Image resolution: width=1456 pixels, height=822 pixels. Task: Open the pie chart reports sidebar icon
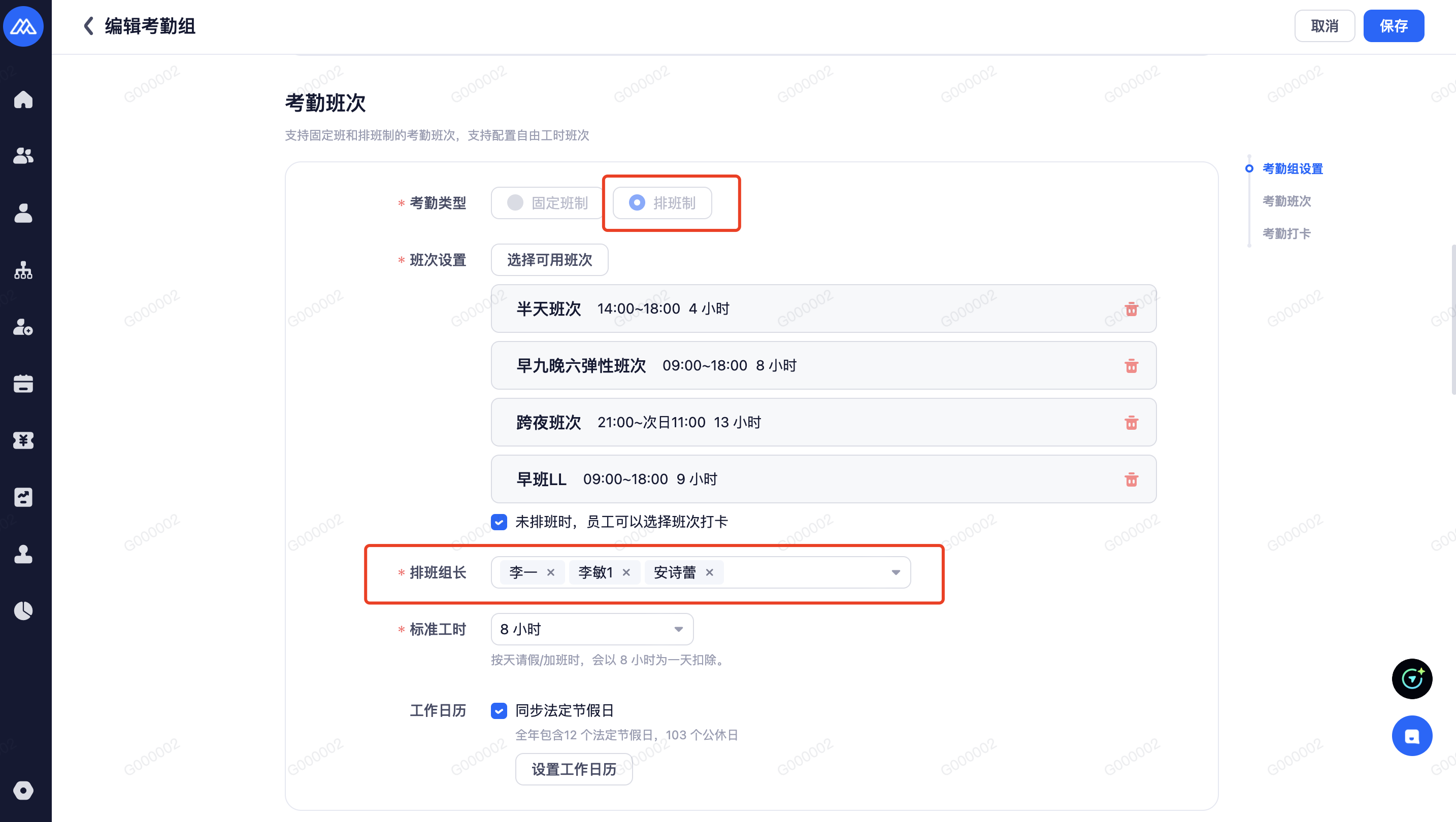point(23,610)
